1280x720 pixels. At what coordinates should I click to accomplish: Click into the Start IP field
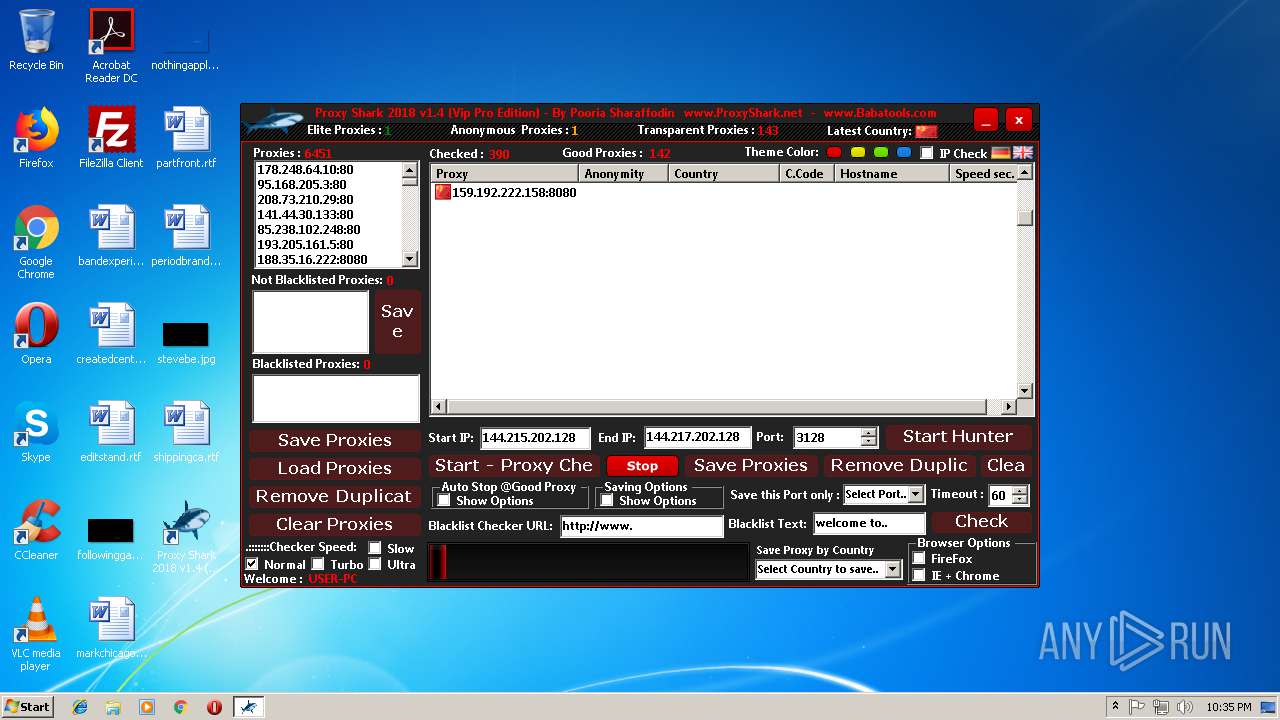point(535,438)
